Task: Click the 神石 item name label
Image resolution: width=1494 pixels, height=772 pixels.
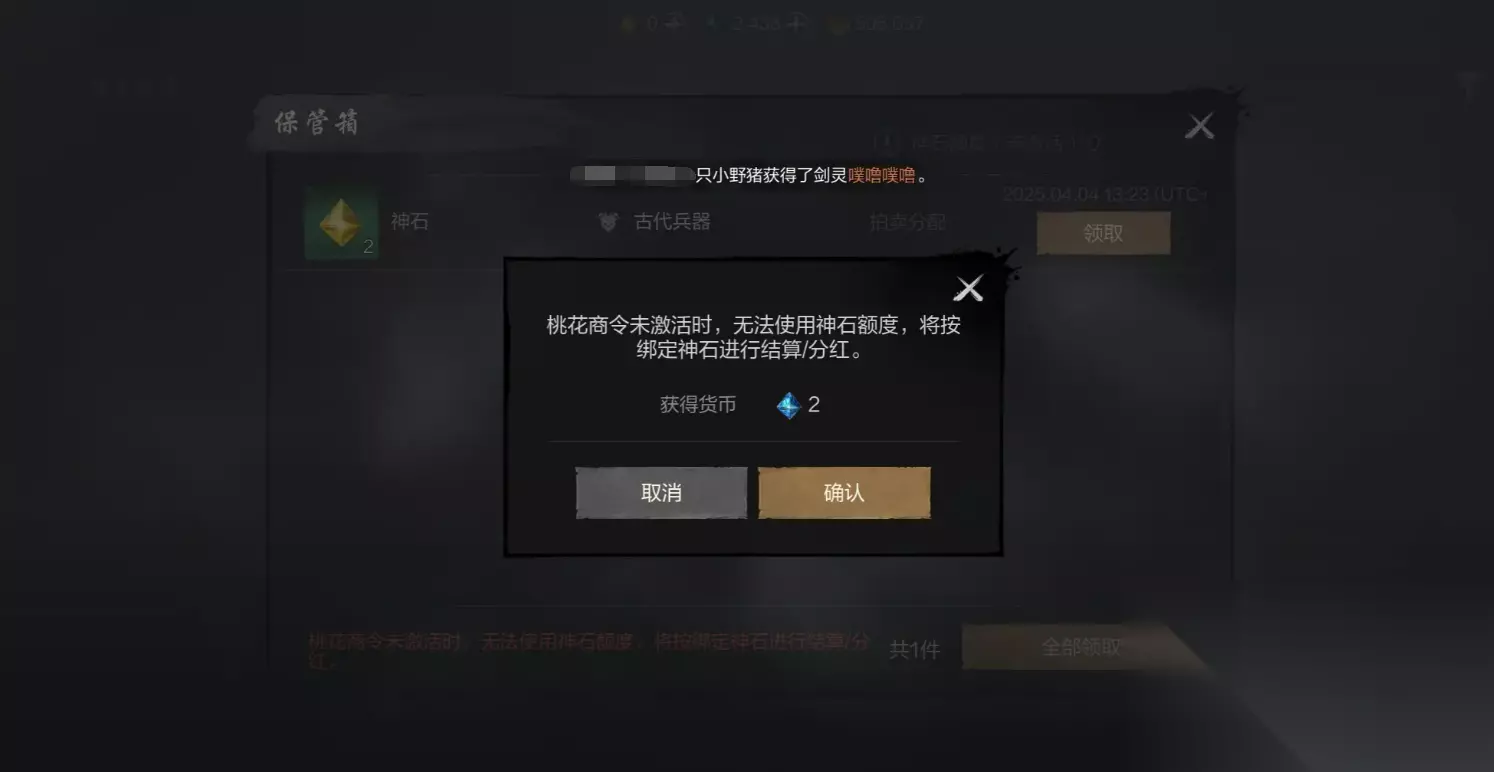Action: pyautogui.click(x=410, y=222)
